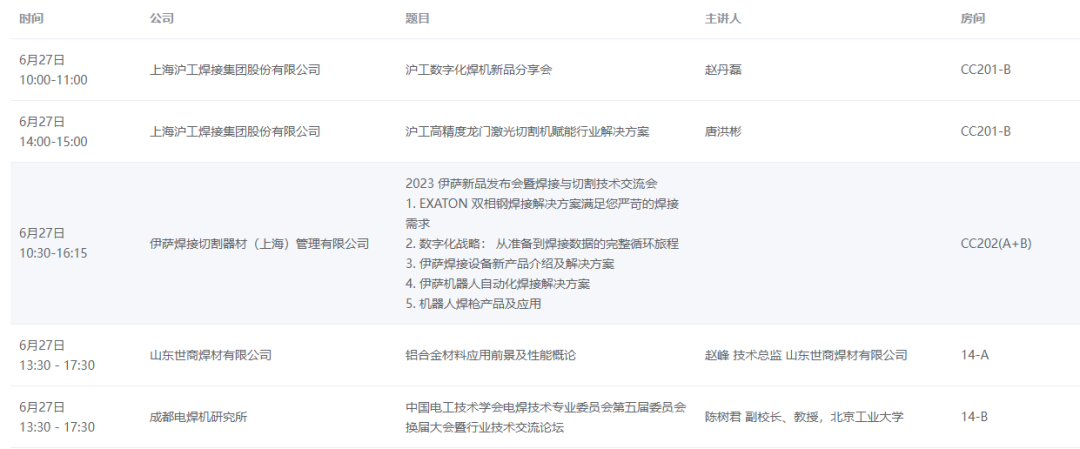This screenshot has height=449, width=1080.
Task: Click the 题目 column header
Action: point(418,19)
